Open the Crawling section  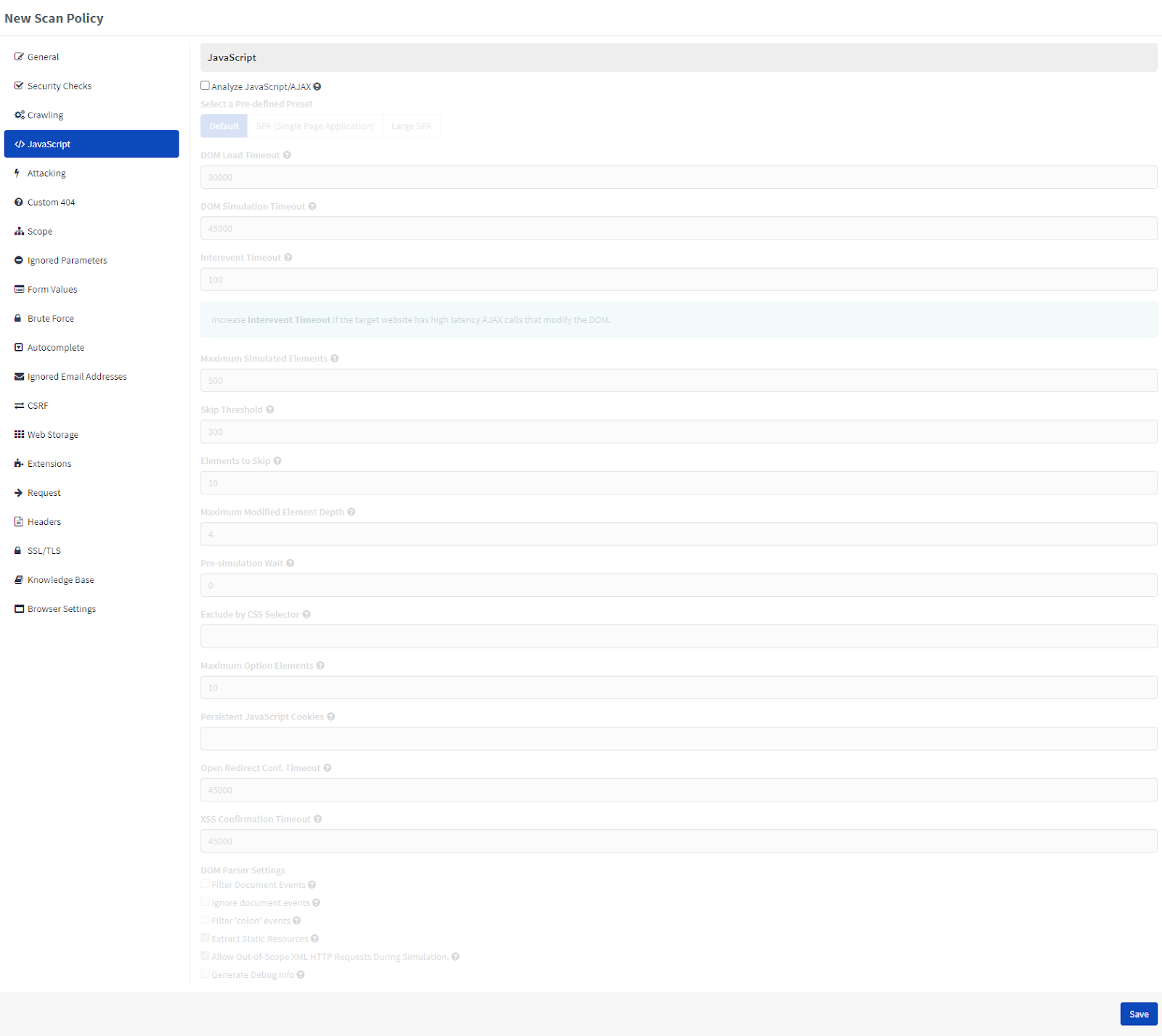click(92, 115)
